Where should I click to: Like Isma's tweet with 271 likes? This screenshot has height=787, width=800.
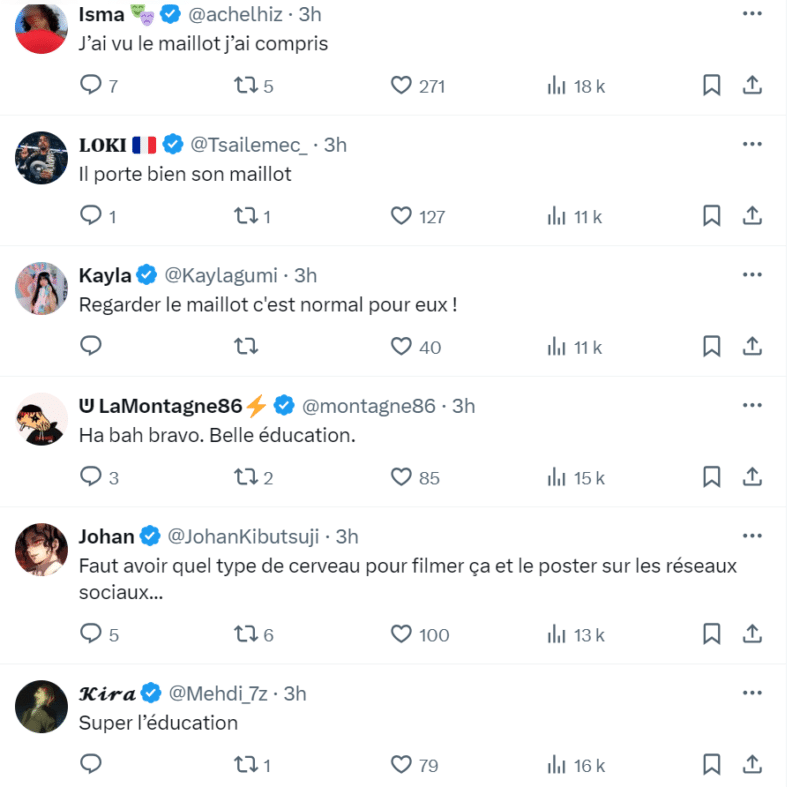click(401, 86)
